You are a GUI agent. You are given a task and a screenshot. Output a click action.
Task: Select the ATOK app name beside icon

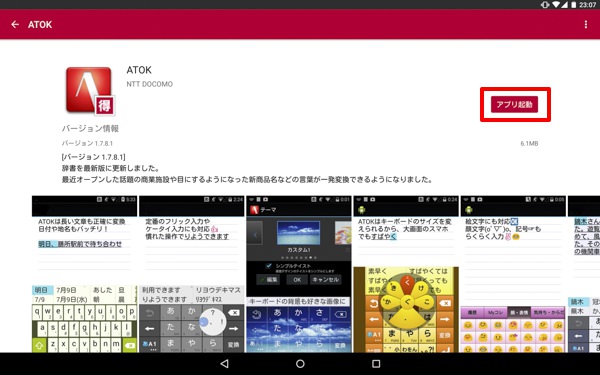(139, 70)
